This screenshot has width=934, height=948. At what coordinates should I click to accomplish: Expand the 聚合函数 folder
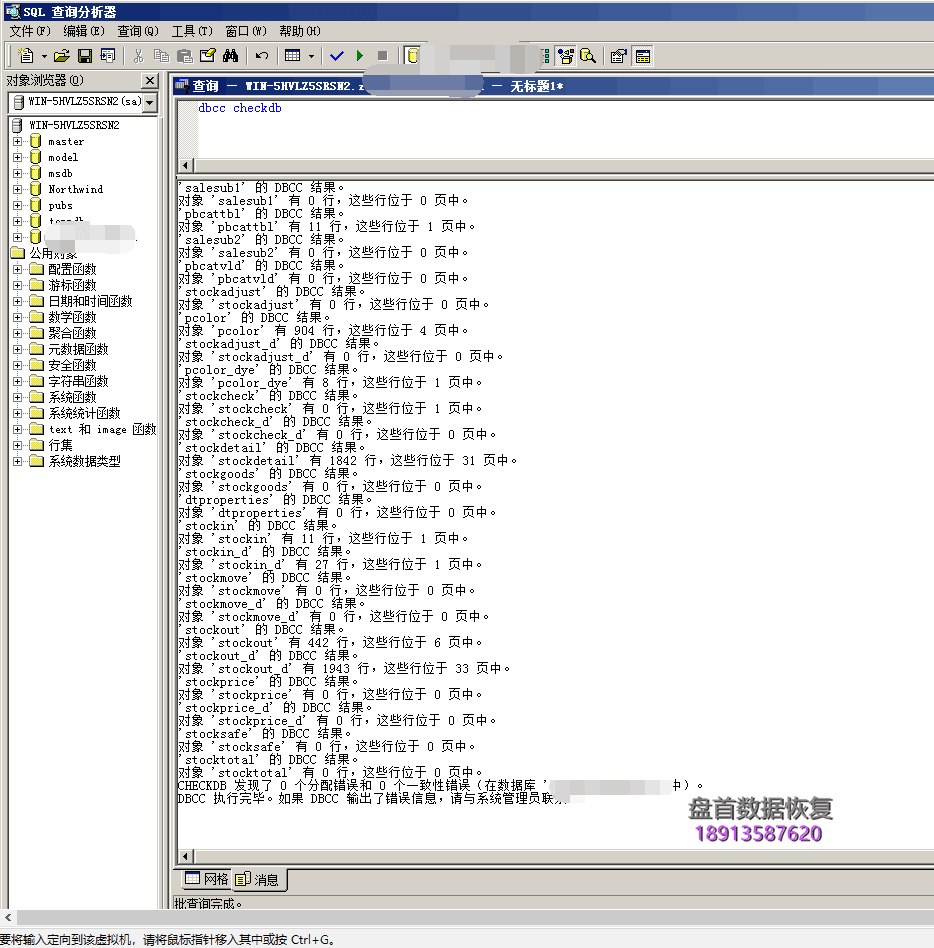(x=18, y=333)
